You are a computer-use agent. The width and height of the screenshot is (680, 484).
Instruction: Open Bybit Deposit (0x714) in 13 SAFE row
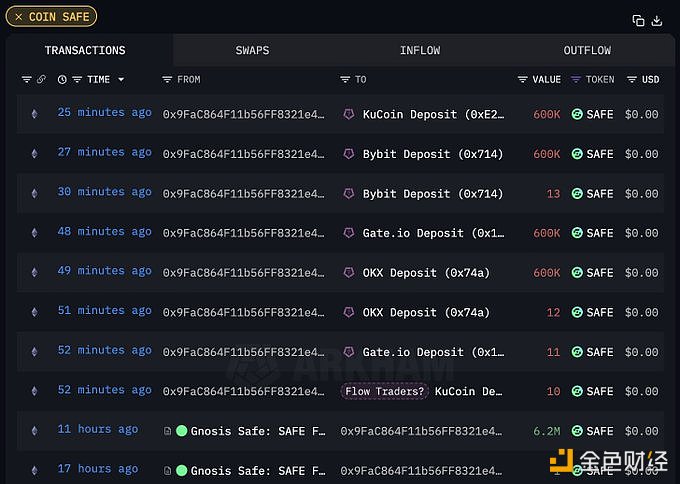433,194
